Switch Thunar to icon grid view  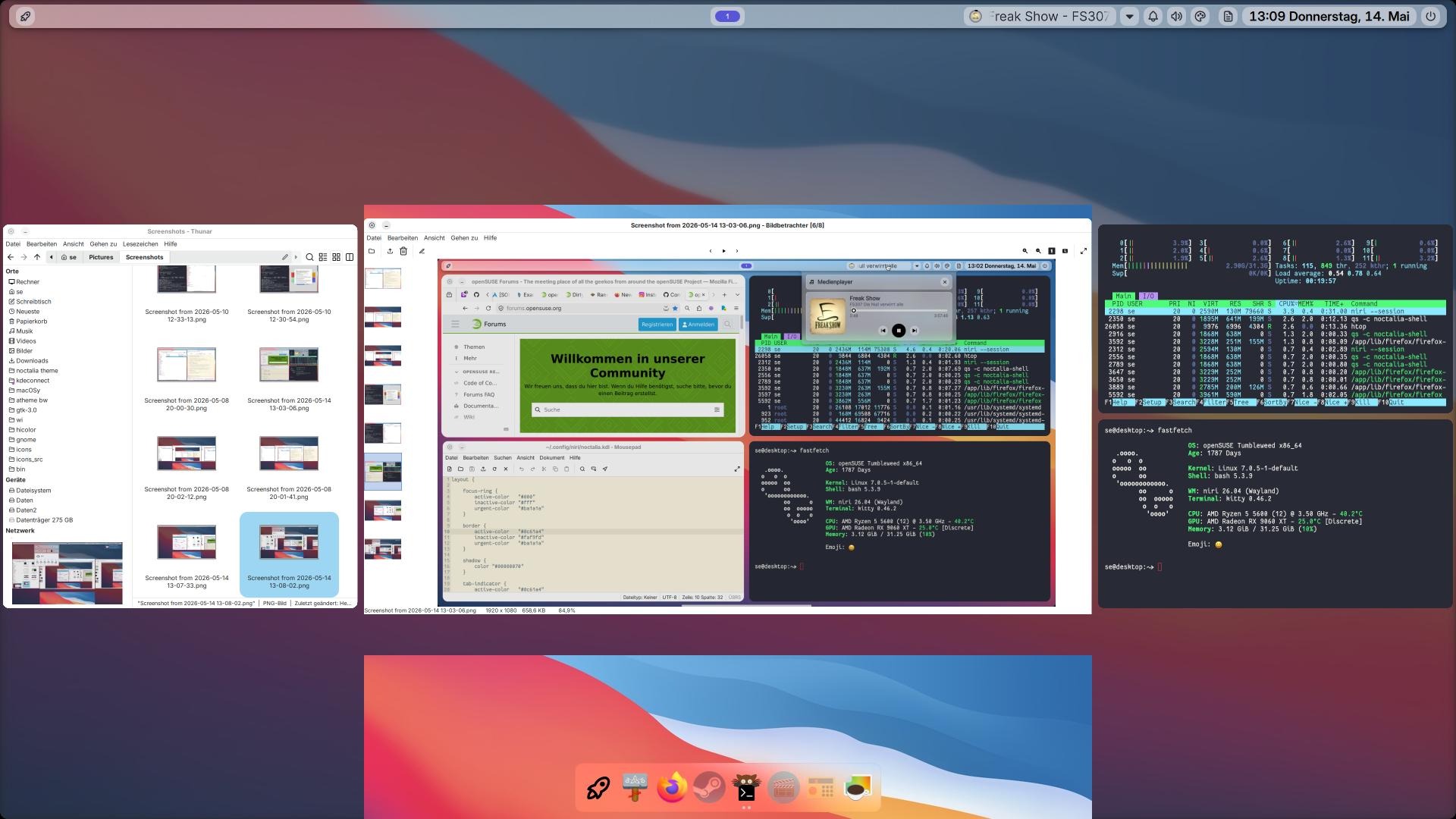[337, 257]
